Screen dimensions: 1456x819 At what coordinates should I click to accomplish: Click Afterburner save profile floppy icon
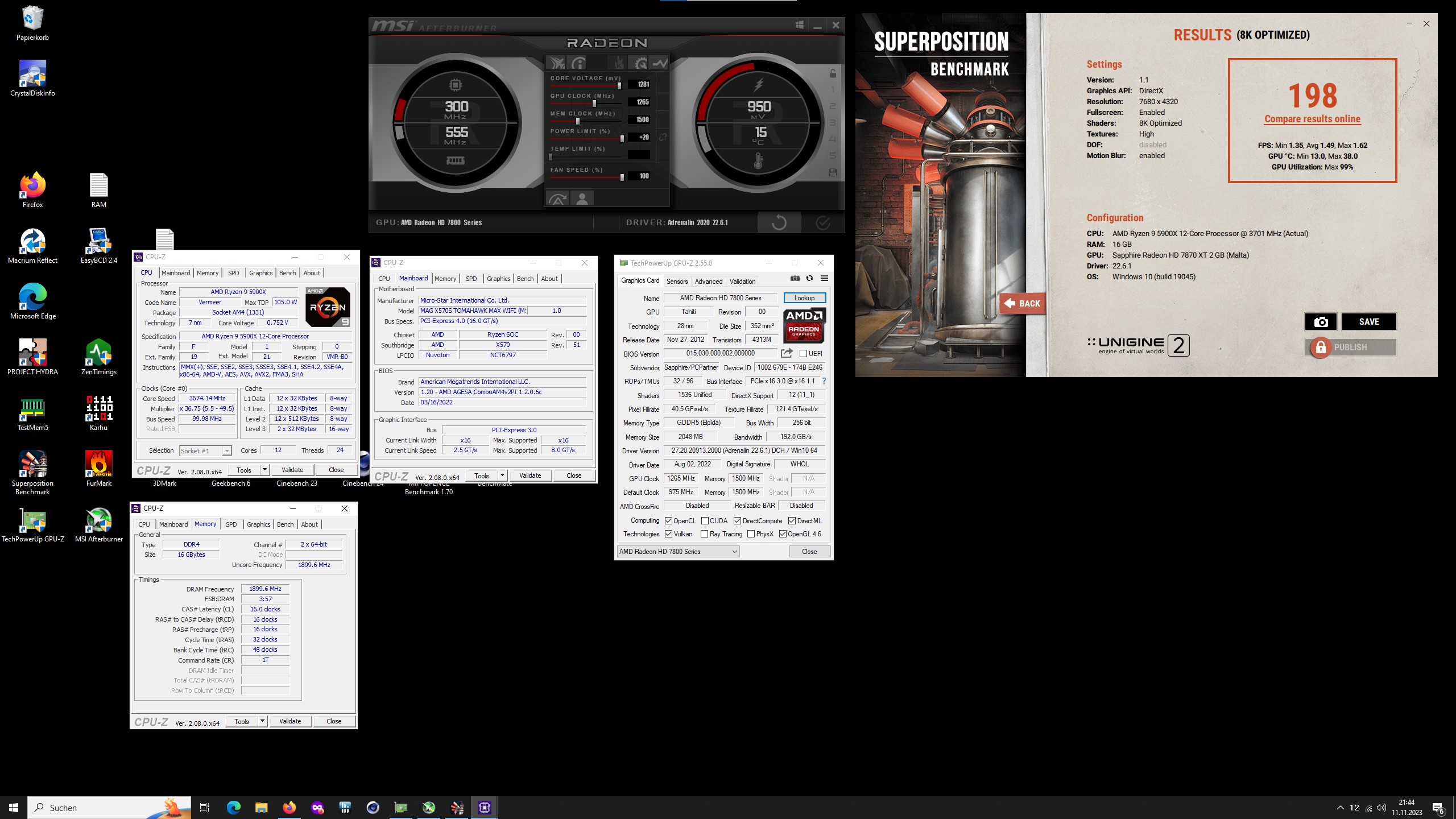pos(833,172)
